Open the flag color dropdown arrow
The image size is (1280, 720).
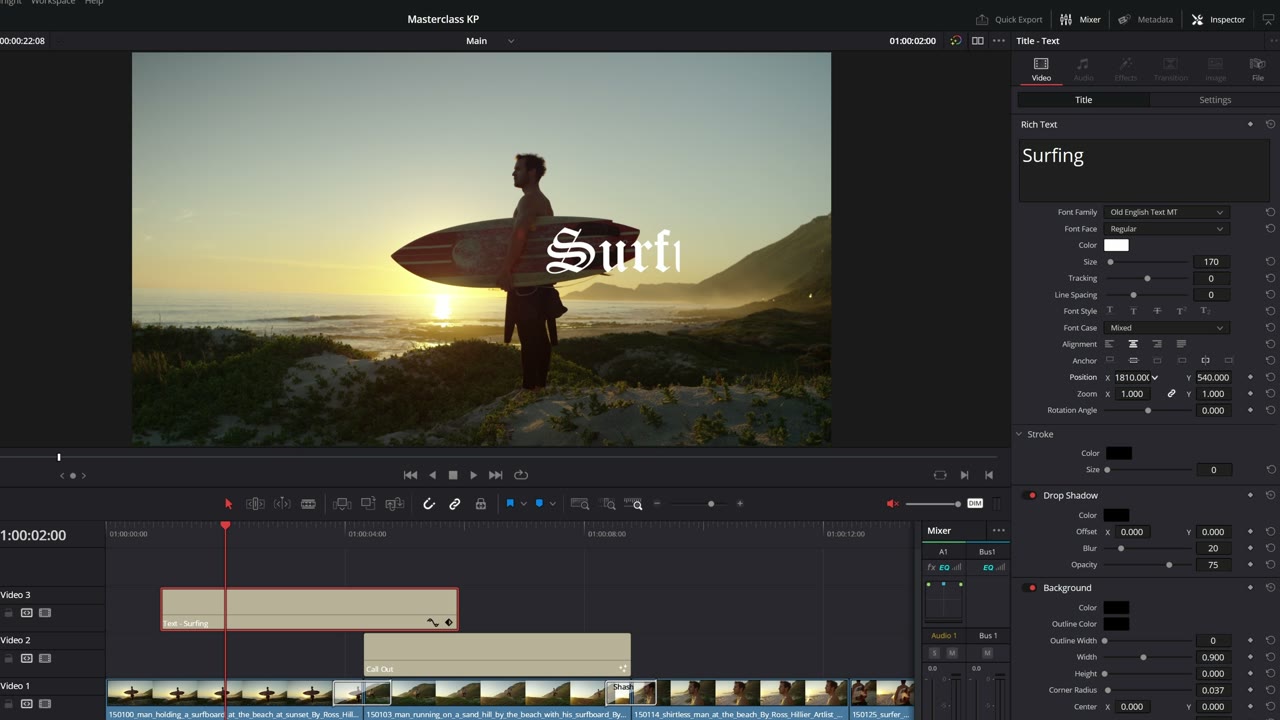pyautogui.click(x=523, y=504)
